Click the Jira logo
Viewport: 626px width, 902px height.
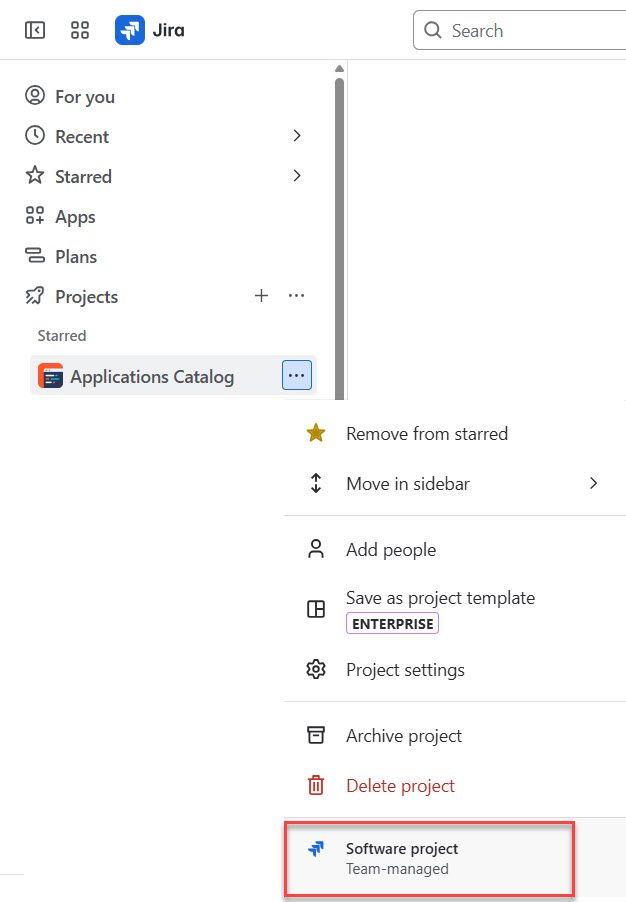coord(129,30)
